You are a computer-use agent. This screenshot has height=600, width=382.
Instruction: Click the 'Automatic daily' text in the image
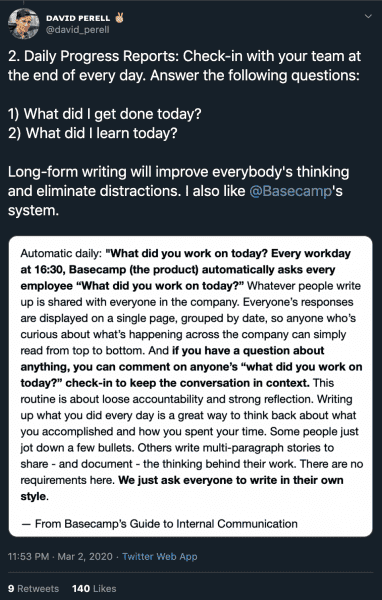click(61, 253)
